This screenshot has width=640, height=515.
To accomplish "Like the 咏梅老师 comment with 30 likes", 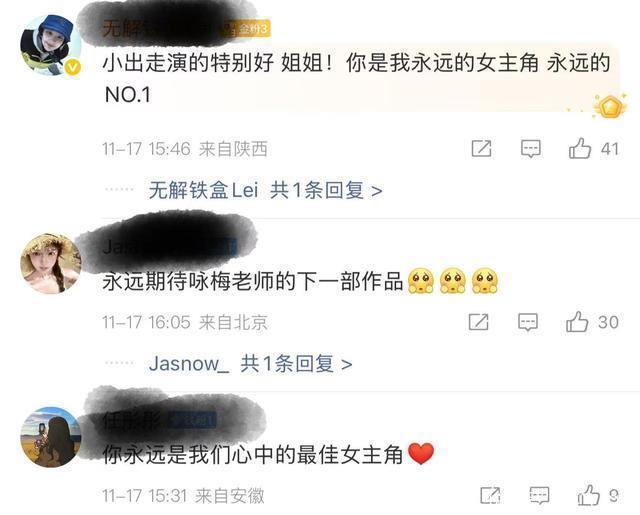I will (577, 322).
